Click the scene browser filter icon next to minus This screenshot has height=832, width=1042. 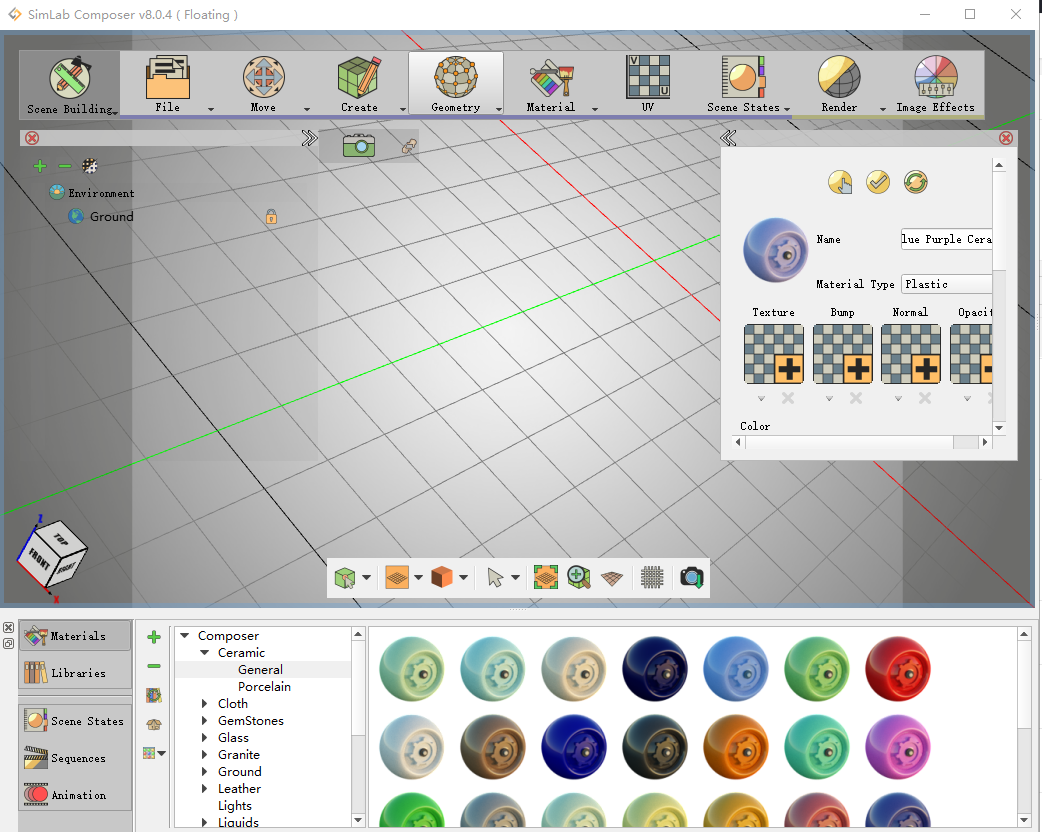point(89,165)
